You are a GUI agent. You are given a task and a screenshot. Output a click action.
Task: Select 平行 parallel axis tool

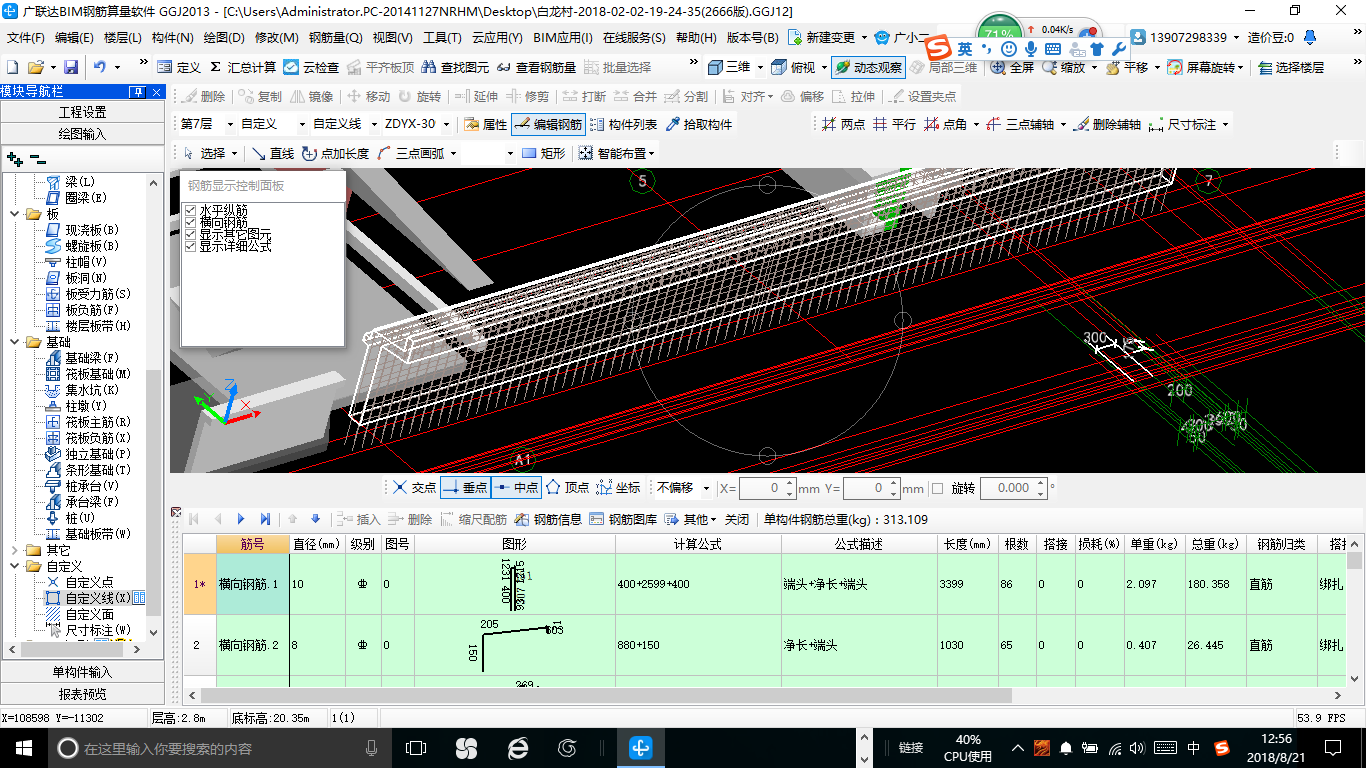click(x=893, y=124)
